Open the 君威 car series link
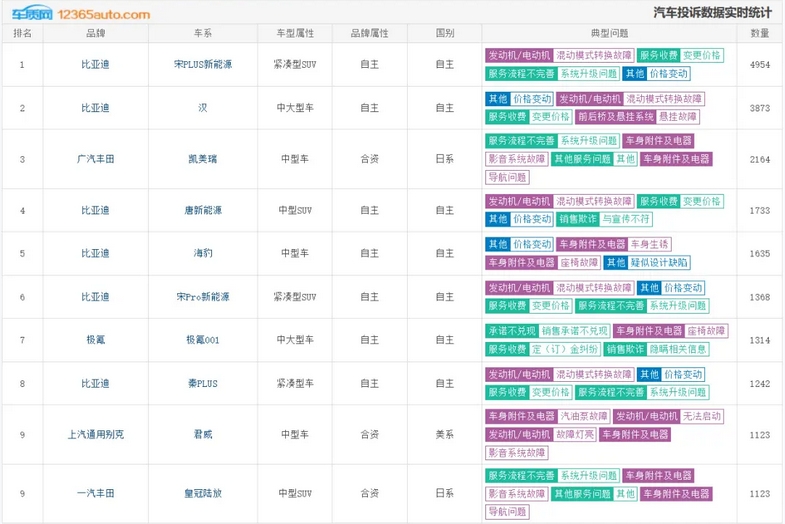Screen dimensions: 785x524 tap(203, 434)
